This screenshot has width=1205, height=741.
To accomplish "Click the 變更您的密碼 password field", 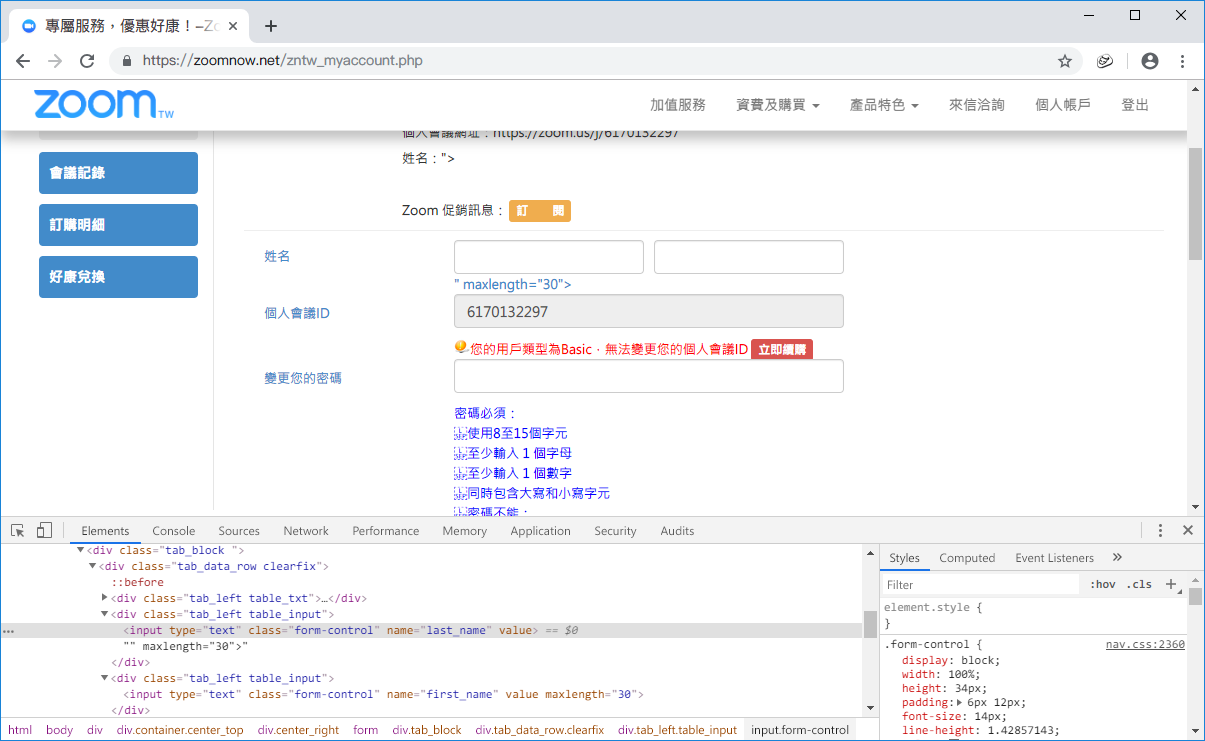I will [649, 376].
